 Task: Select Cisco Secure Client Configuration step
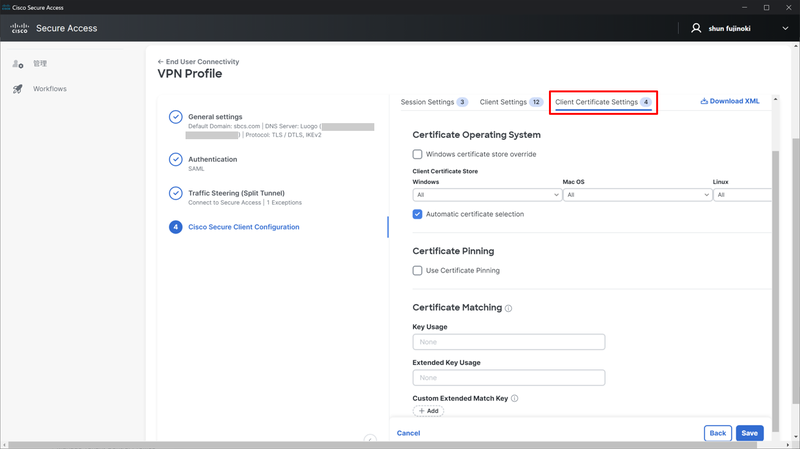243,227
